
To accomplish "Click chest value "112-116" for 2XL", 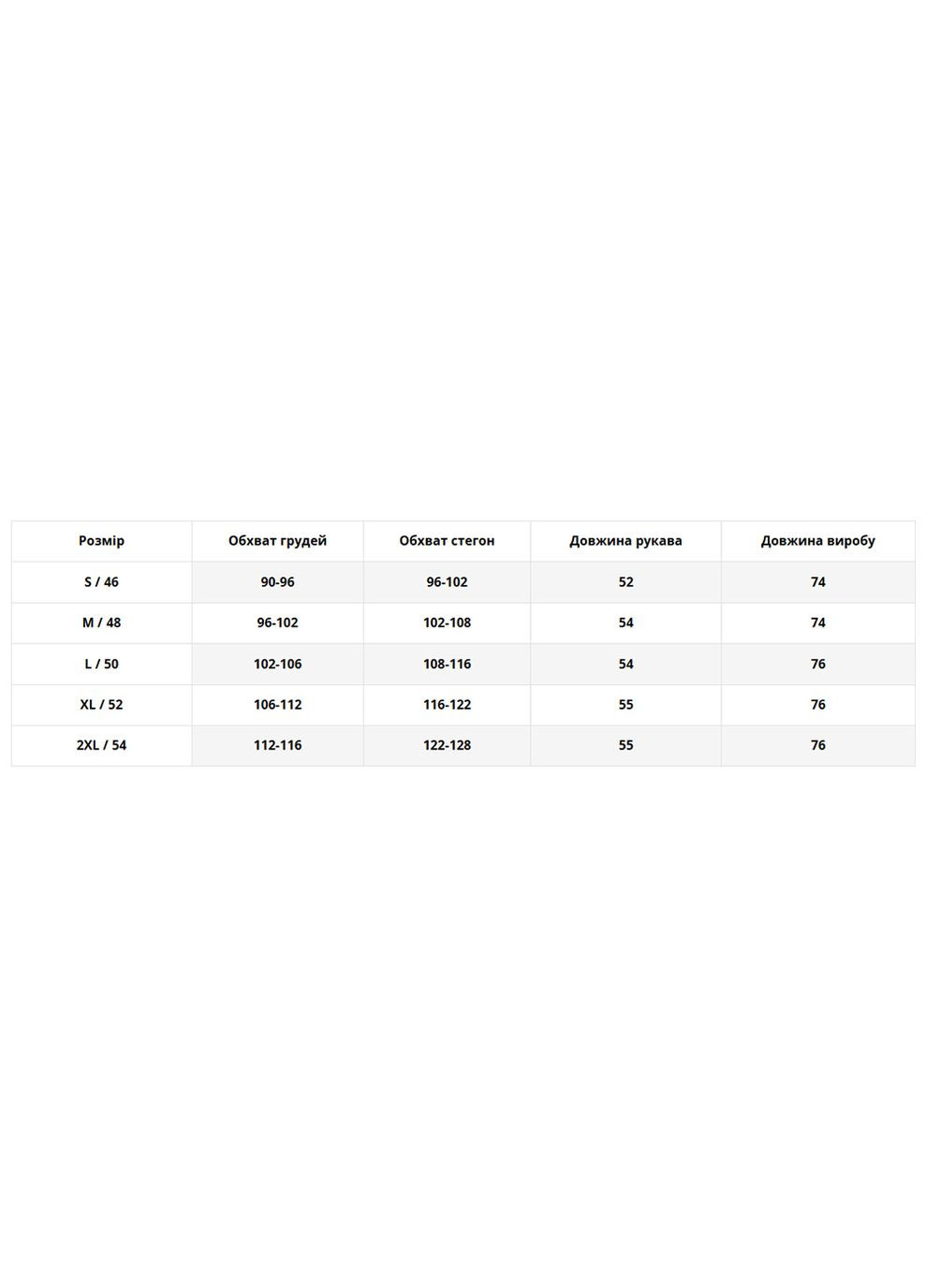I will tap(277, 745).
